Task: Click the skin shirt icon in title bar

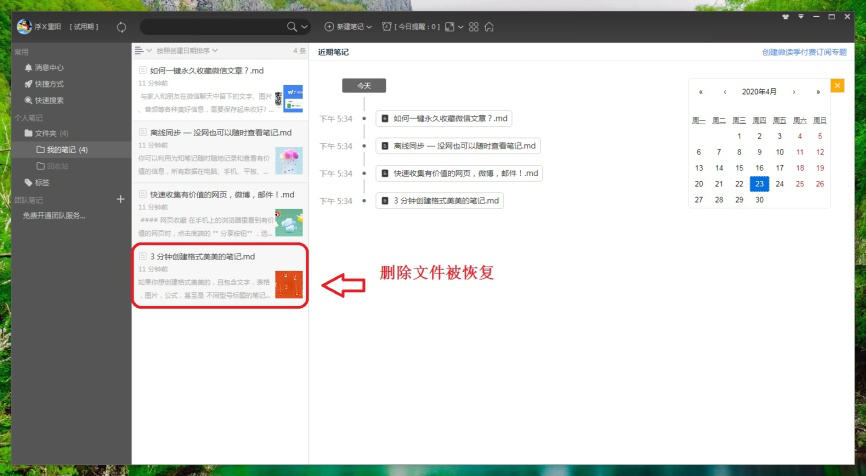Action: [785, 17]
